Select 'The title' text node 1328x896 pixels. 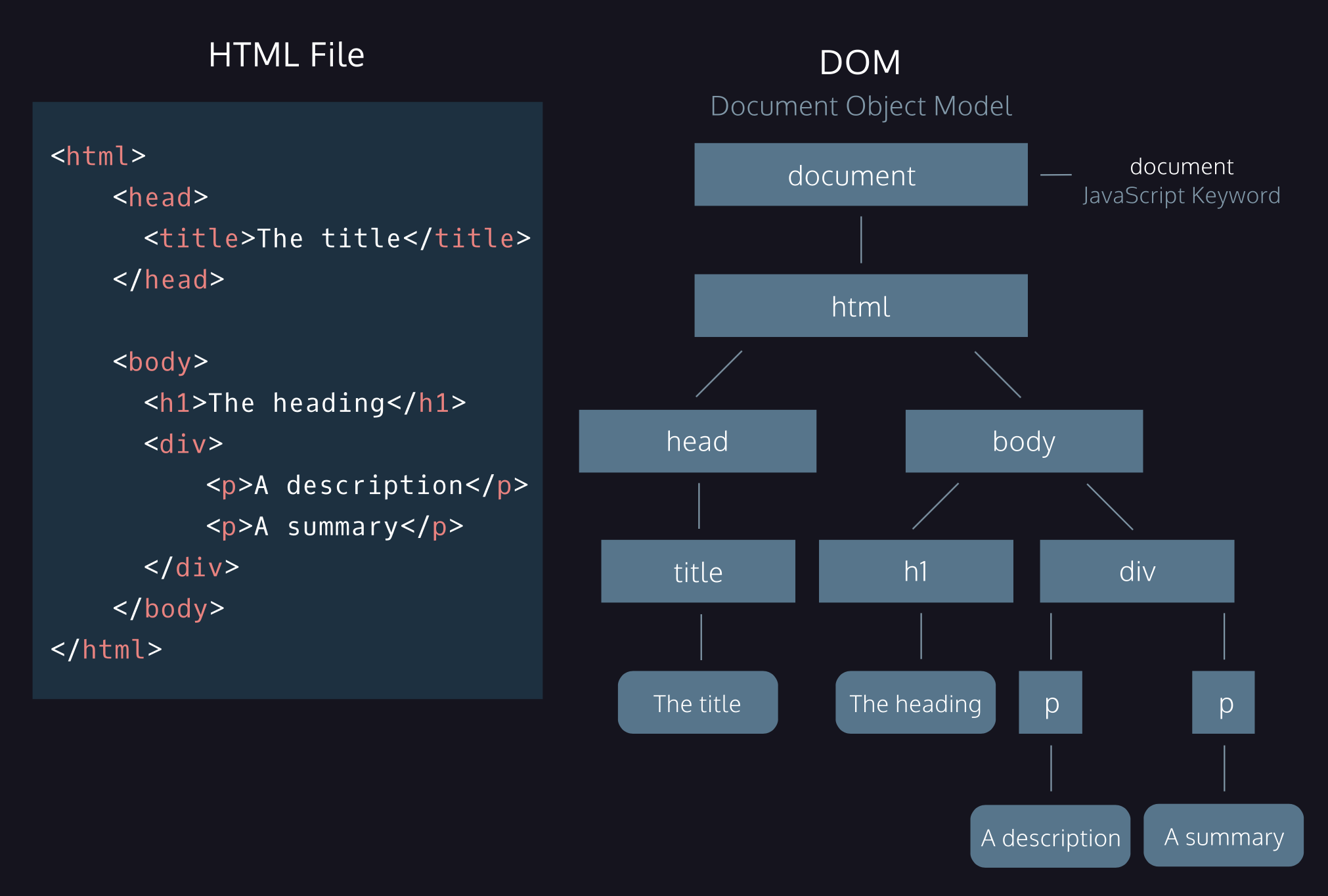click(697, 703)
